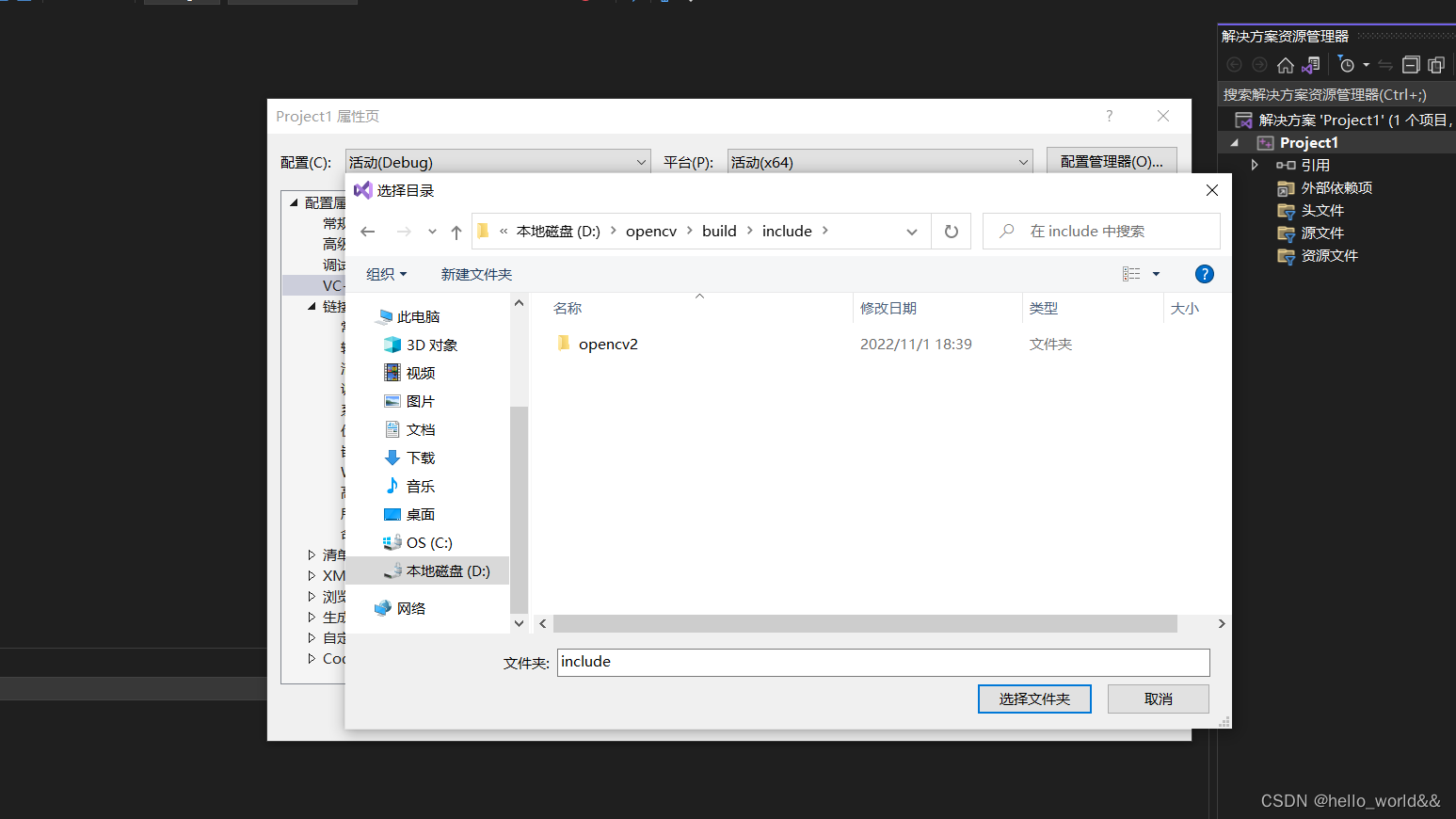Click horizontal scrollbar right arrow
1456x819 pixels.
click(x=1222, y=624)
